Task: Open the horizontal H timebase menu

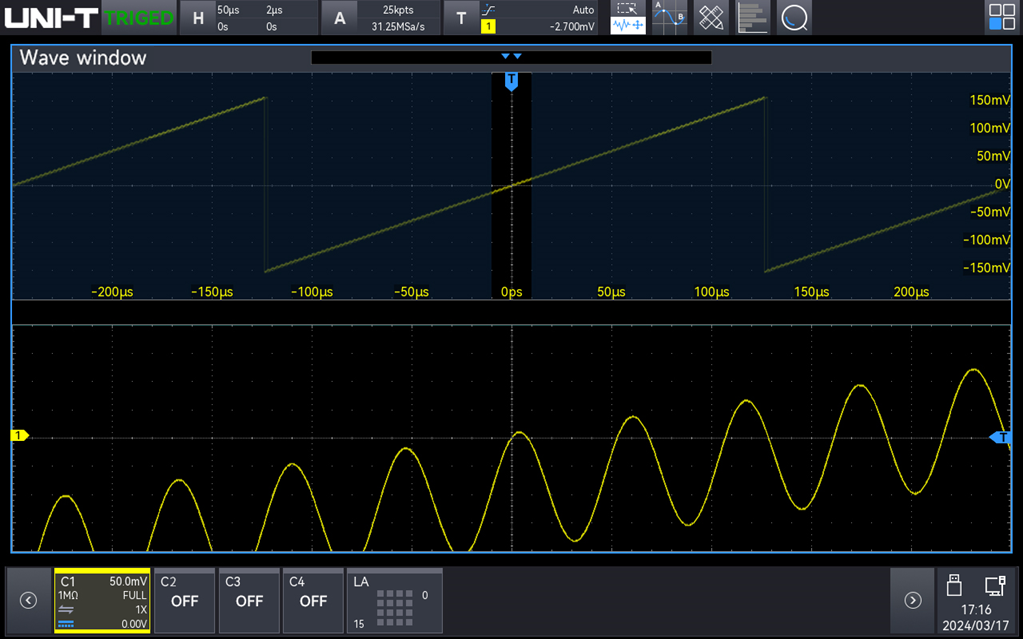Action: coord(198,18)
